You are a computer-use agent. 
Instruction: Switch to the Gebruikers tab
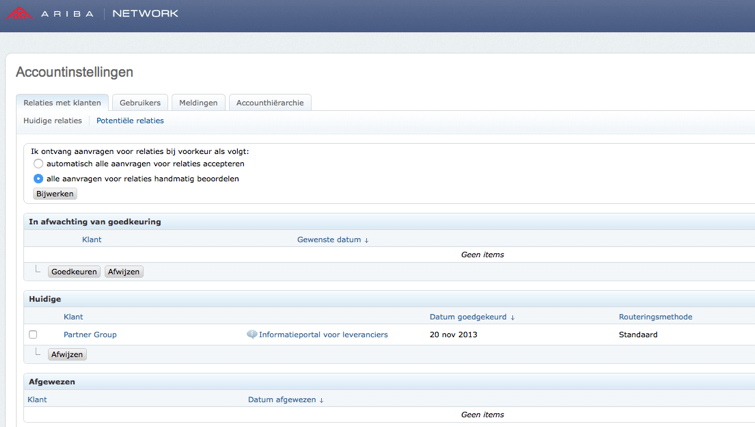tap(140, 103)
